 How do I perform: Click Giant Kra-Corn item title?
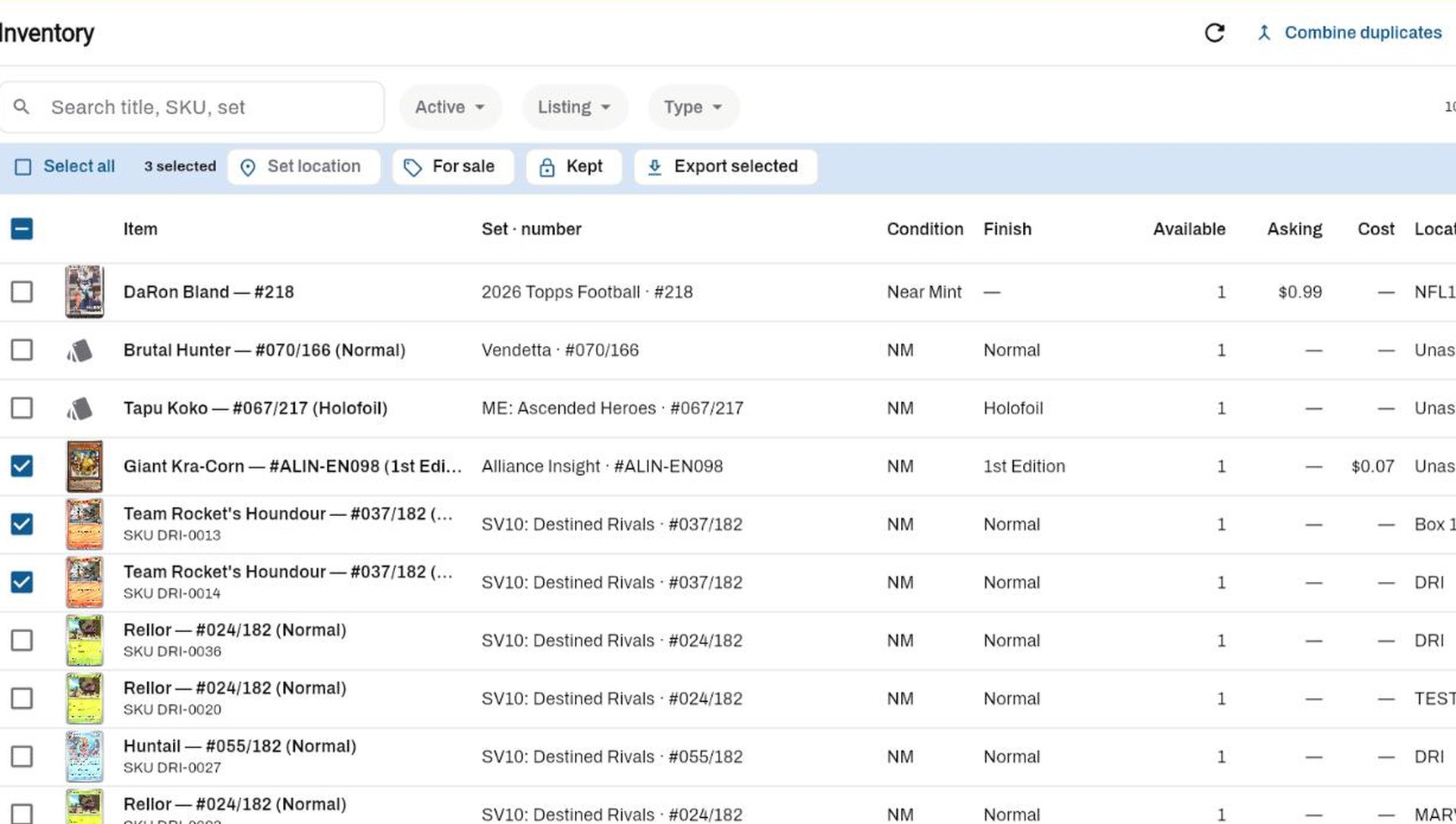[x=292, y=466]
